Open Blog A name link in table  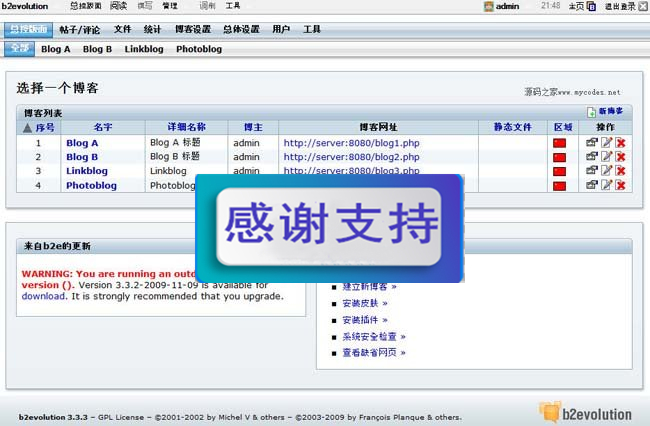click(82, 143)
